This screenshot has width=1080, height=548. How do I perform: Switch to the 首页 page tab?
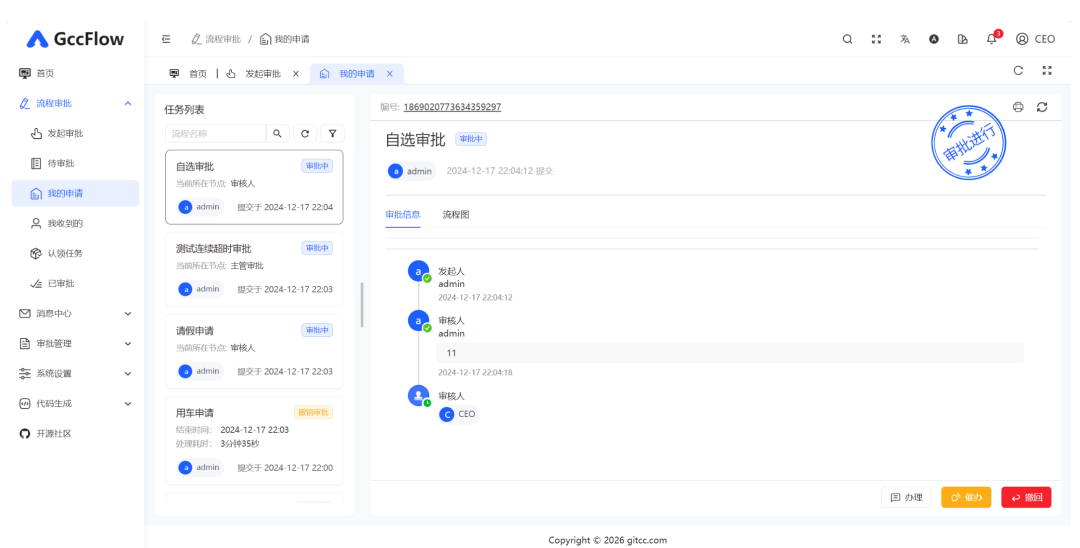[x=189, y=74]
